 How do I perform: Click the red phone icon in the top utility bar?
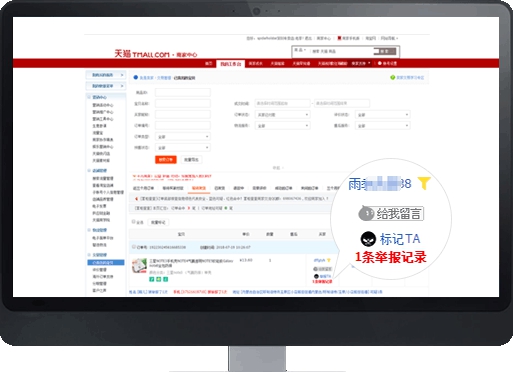tap(339, 38)
